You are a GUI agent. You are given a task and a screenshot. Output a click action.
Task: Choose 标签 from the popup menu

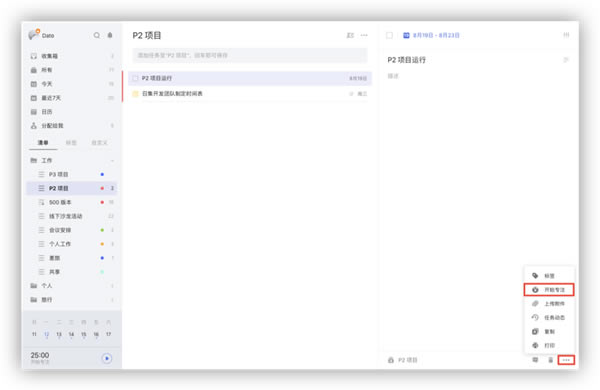(x=549, y=276)
